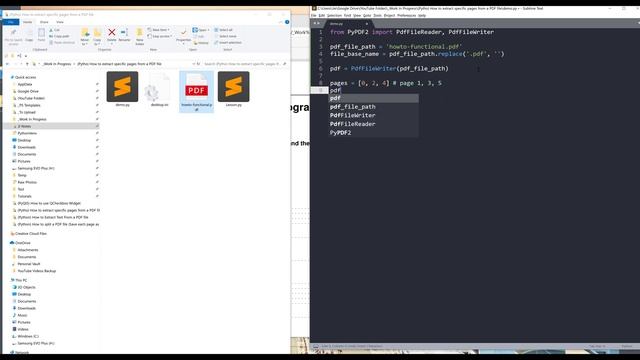Open Raw Photos folder in Quick access
The height and width of the screenshot is (360, 640).
(x=27, y=182)
